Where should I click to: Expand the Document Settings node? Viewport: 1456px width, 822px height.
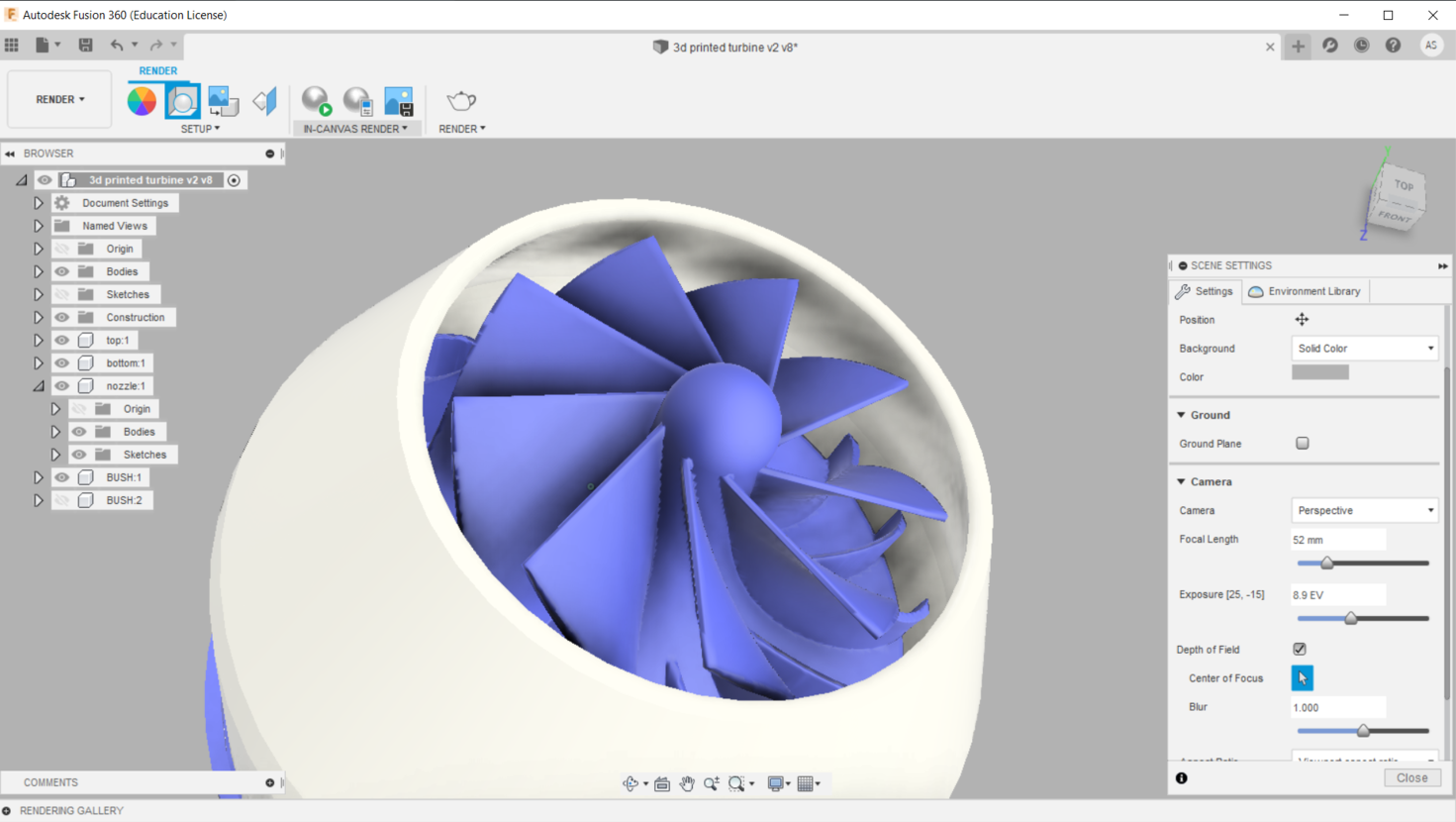39,203
